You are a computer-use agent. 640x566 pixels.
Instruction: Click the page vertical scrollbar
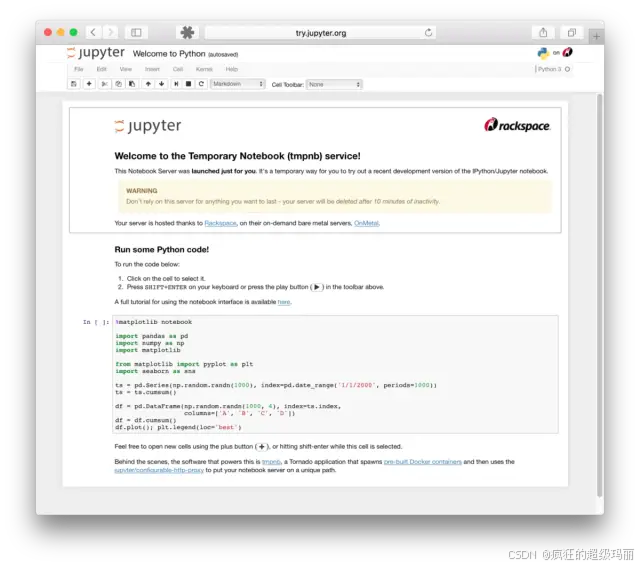coord(599,295)
